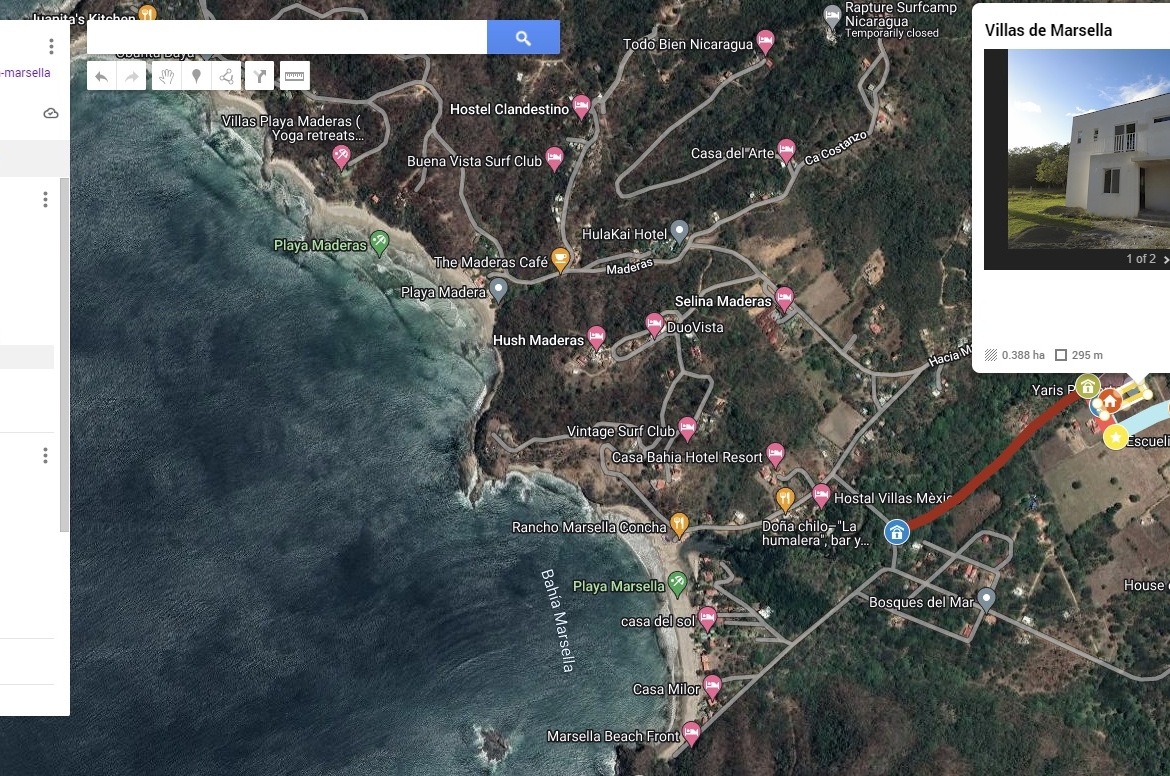Click the green Playa Maderas beach pin
The image size is (1170, 776).
point(380,242)
